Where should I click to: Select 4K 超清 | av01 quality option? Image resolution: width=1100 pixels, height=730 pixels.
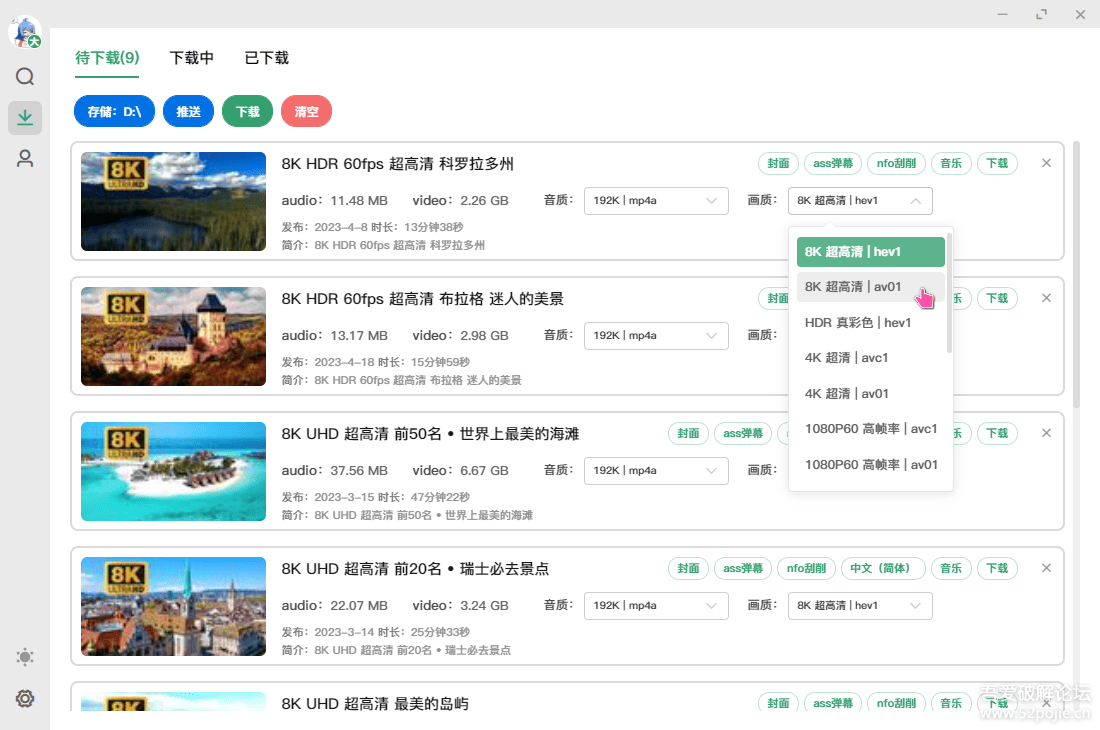click(x=871, y=393)
